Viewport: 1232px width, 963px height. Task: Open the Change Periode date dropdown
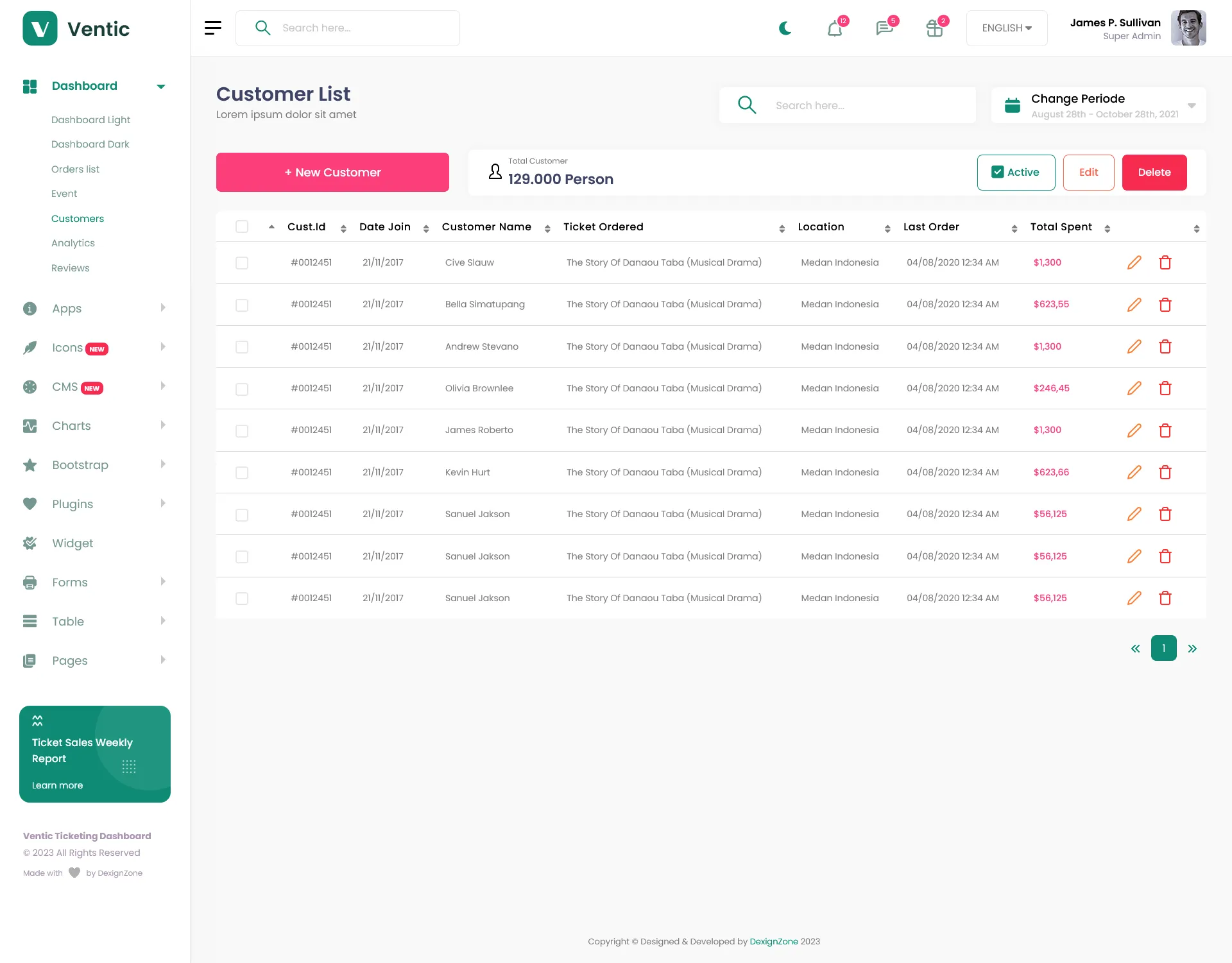pyautogui.click(x=1099, y=105)
